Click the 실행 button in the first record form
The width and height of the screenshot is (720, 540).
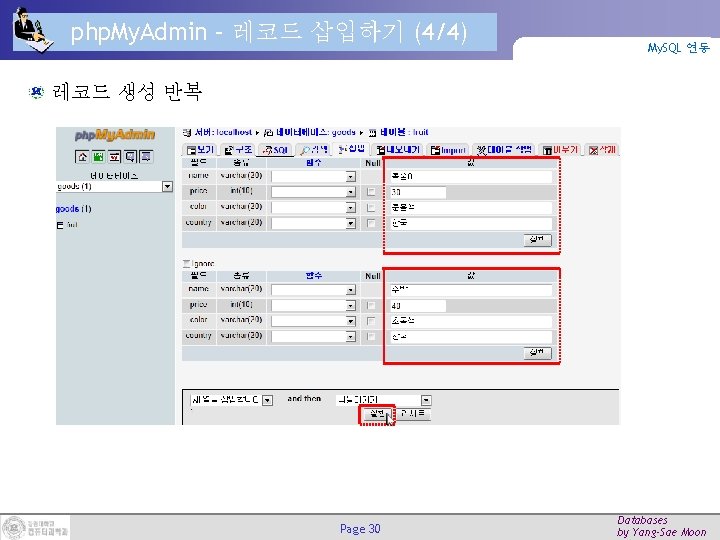[537, 240]
